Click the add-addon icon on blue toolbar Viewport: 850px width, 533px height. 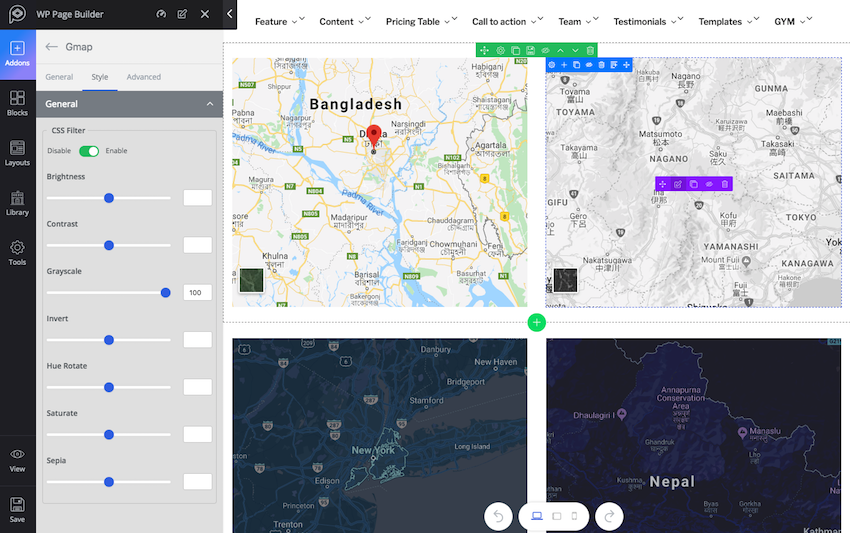point(614,65)
